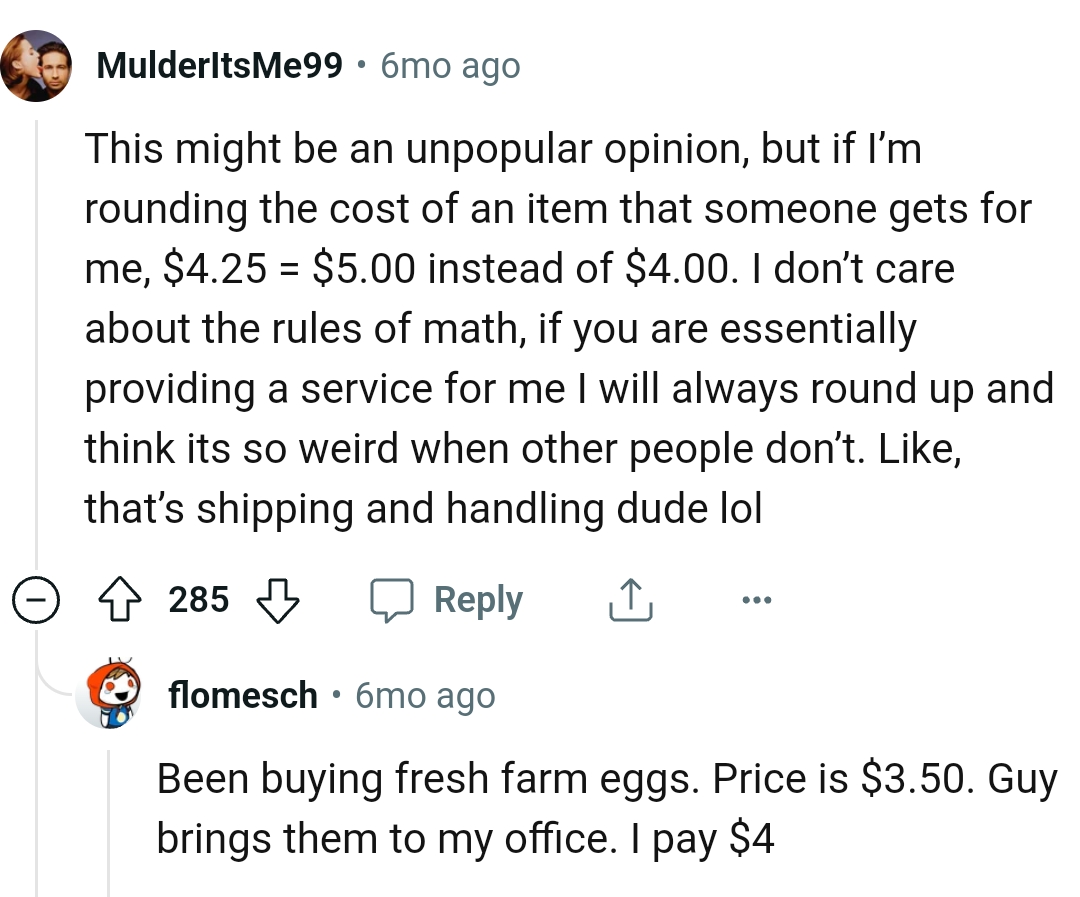1080x897 pixels.
Task: Click flomesch's Snoo avatar
Action: click(x=112, y=695)
